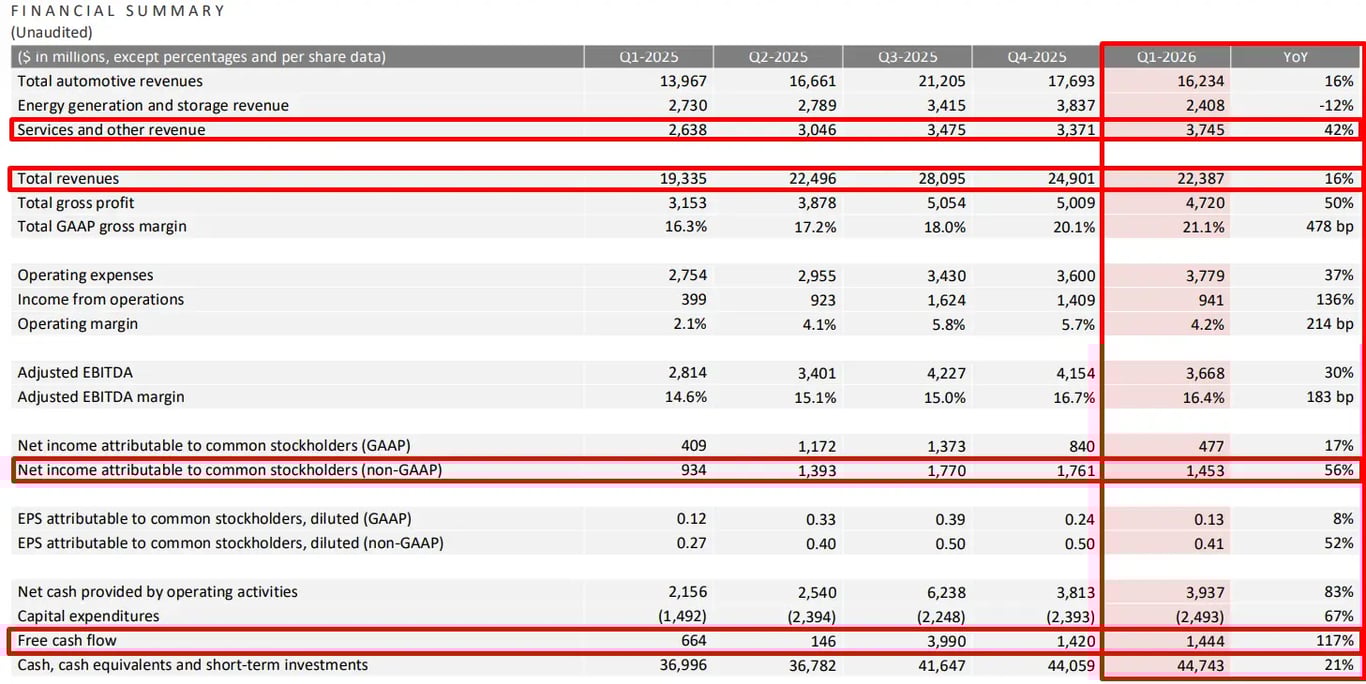This screenshot has width=1366, height=684.
Task: Click the "Total automotive revenues" row label
Action: [110, 81]
